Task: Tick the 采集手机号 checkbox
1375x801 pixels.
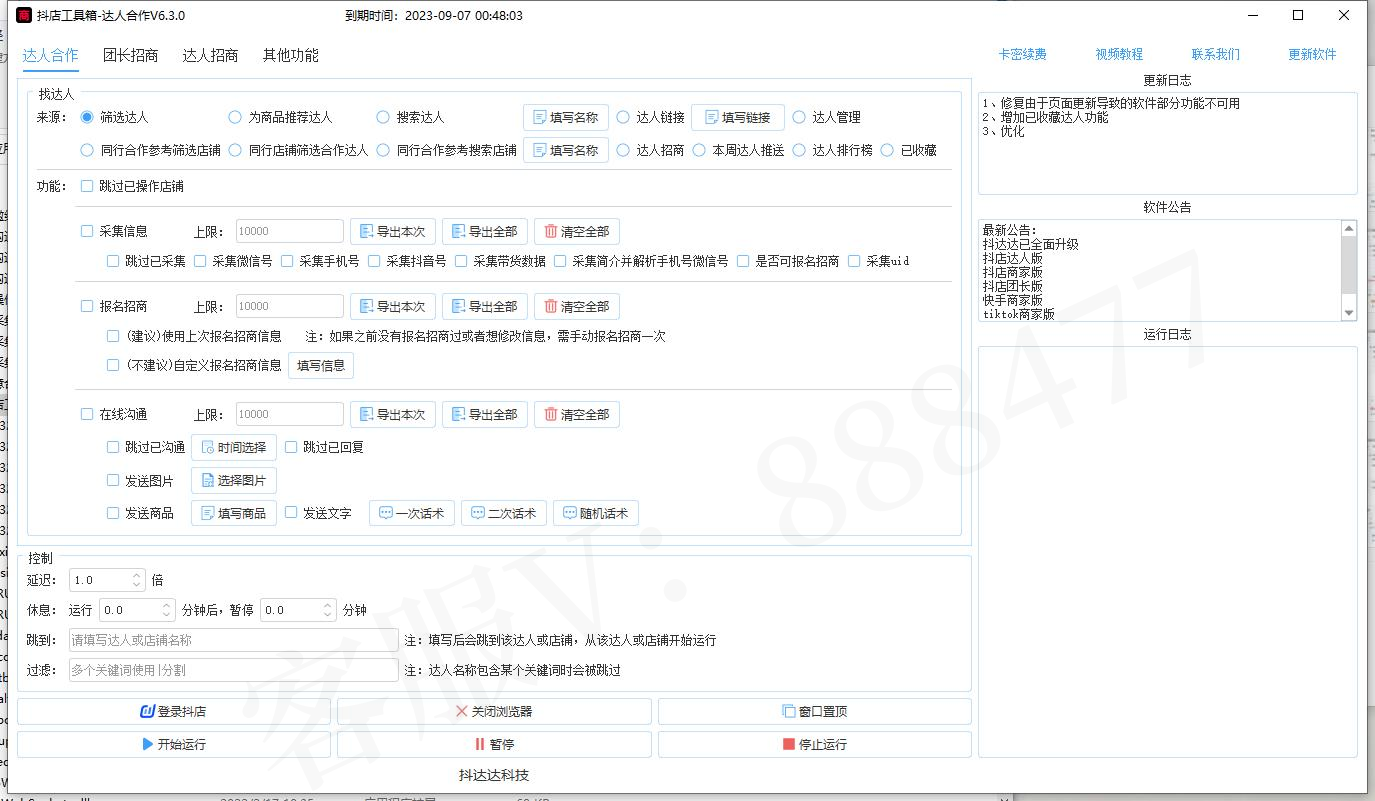Action: pyautogui.click(x=287, y=261)
